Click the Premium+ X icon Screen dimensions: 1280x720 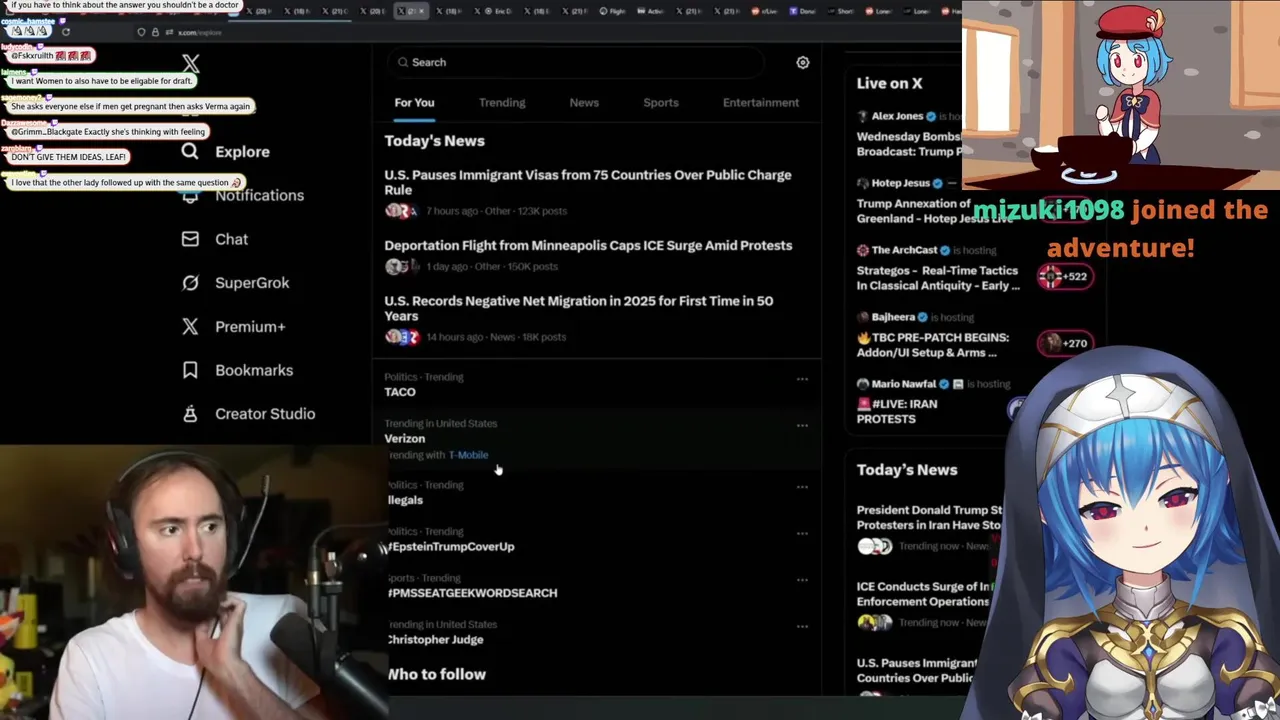190,327
